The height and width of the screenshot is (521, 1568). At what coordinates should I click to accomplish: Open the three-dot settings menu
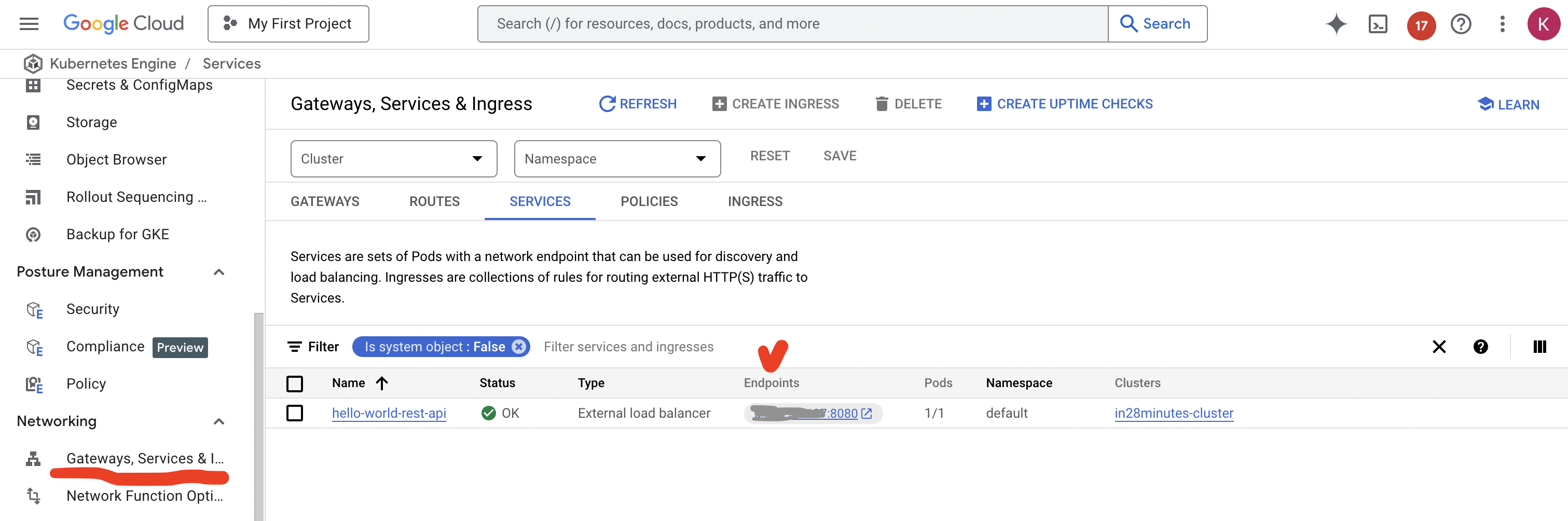(x=1502, y=24)
